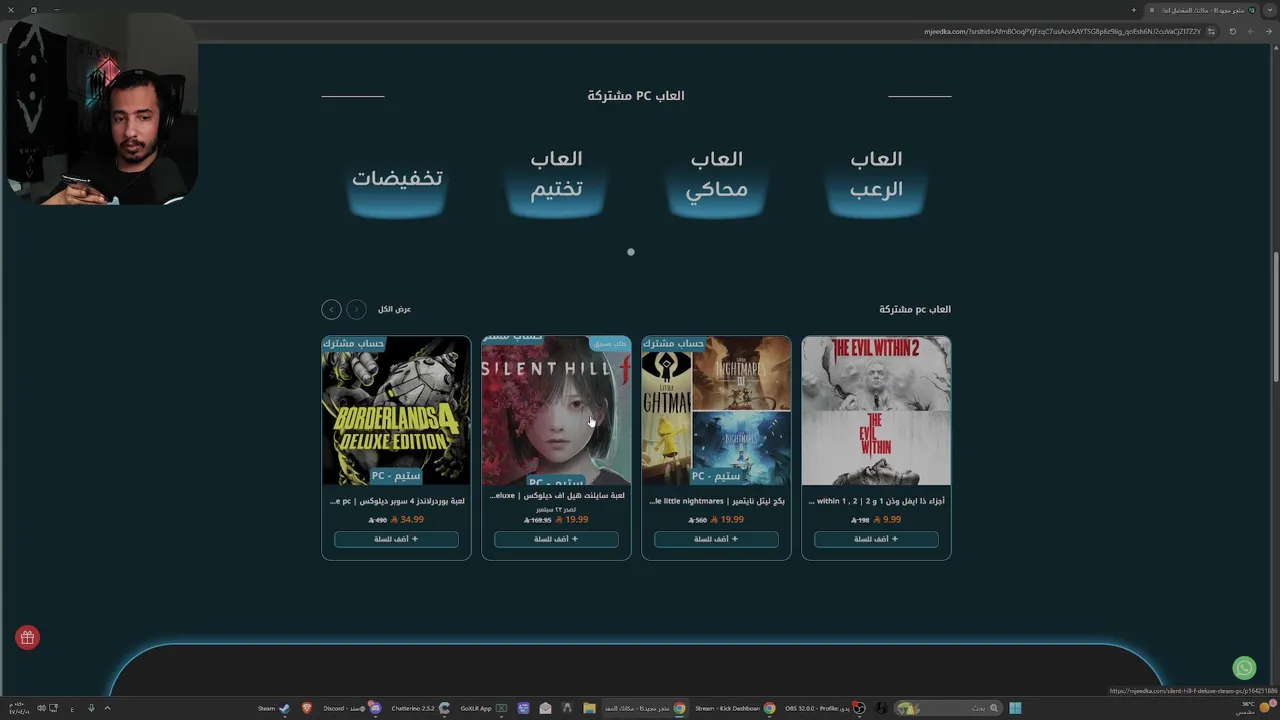The image size is (1280, 720).
Task: Open the green WhatsApp chat bubble
Action: [x=1244, y=667]
